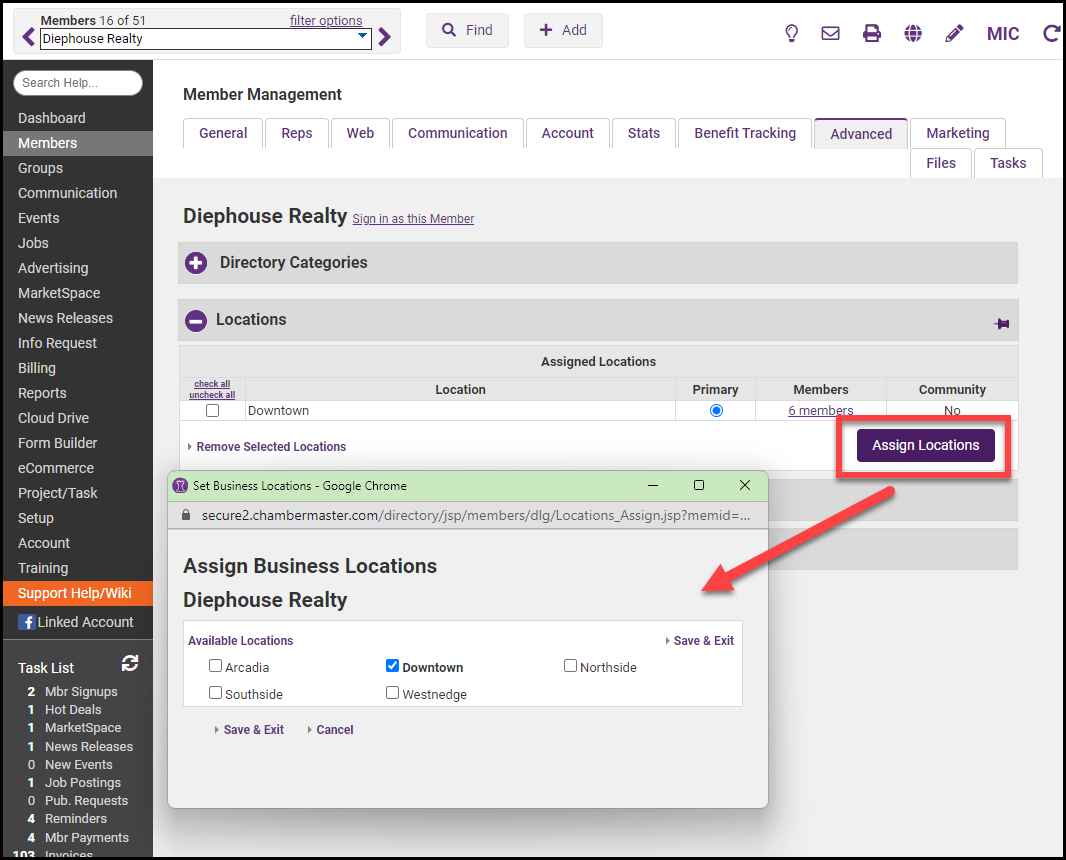Expand the Directory Categories section

click(x=197, y=263)
